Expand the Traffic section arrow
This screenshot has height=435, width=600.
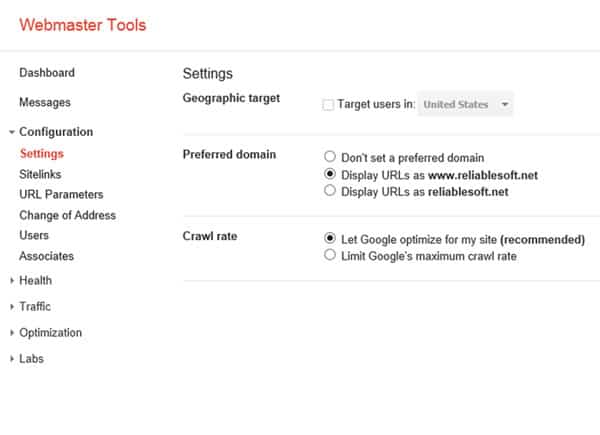point(11,307)
